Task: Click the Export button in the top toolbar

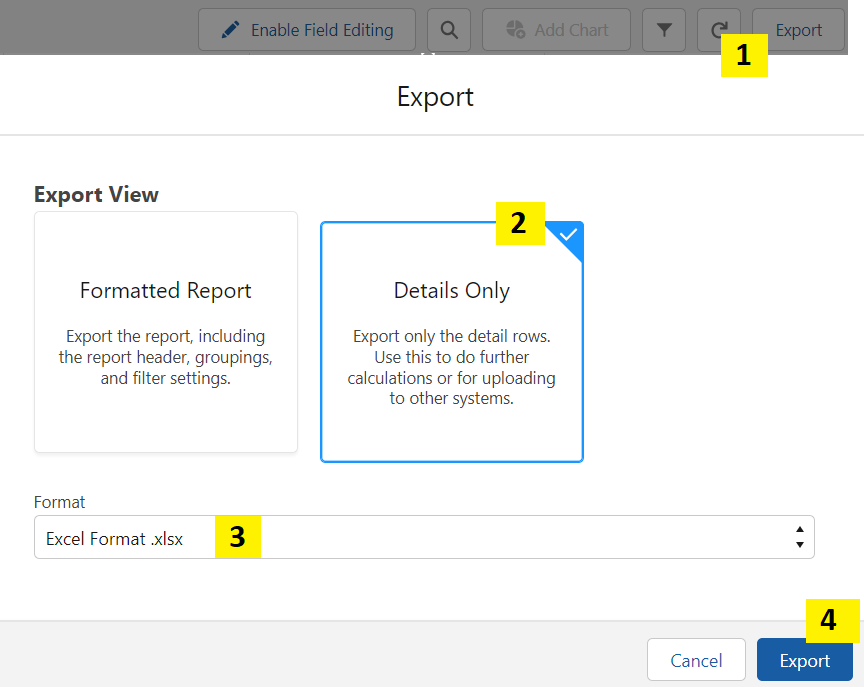Action: point(798,30)
